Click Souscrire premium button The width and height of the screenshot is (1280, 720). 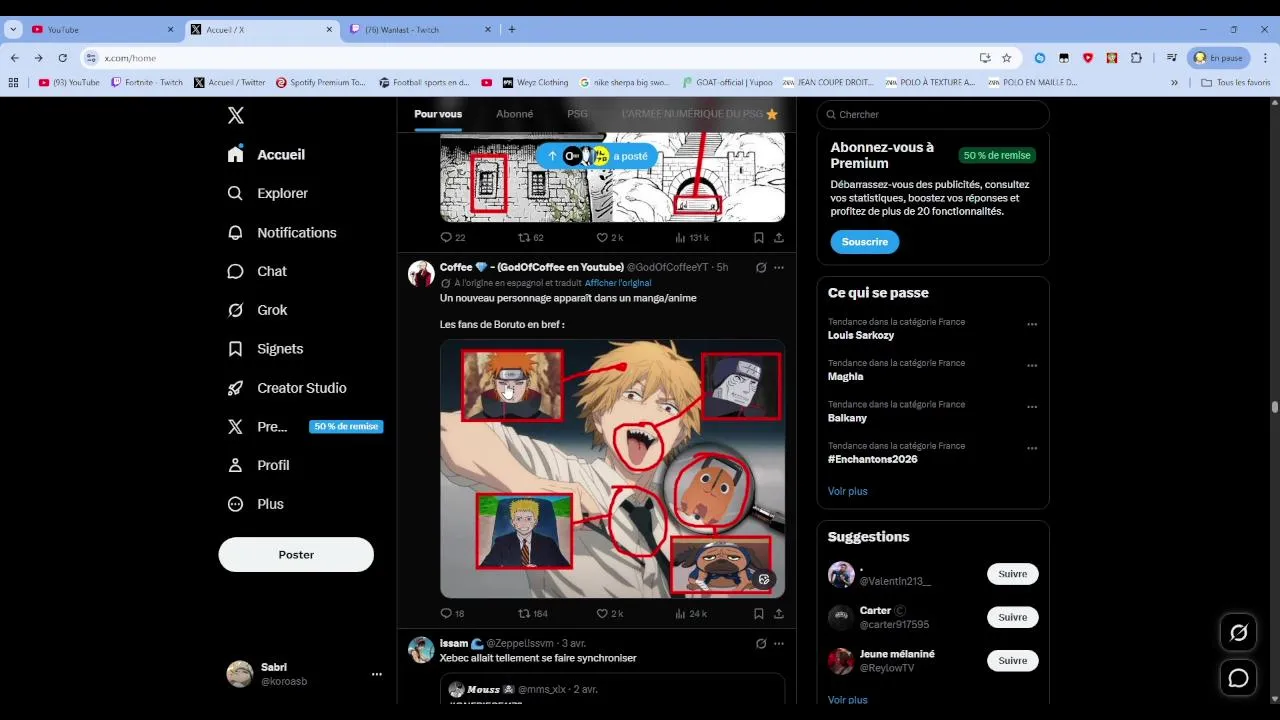pos(865,242)
